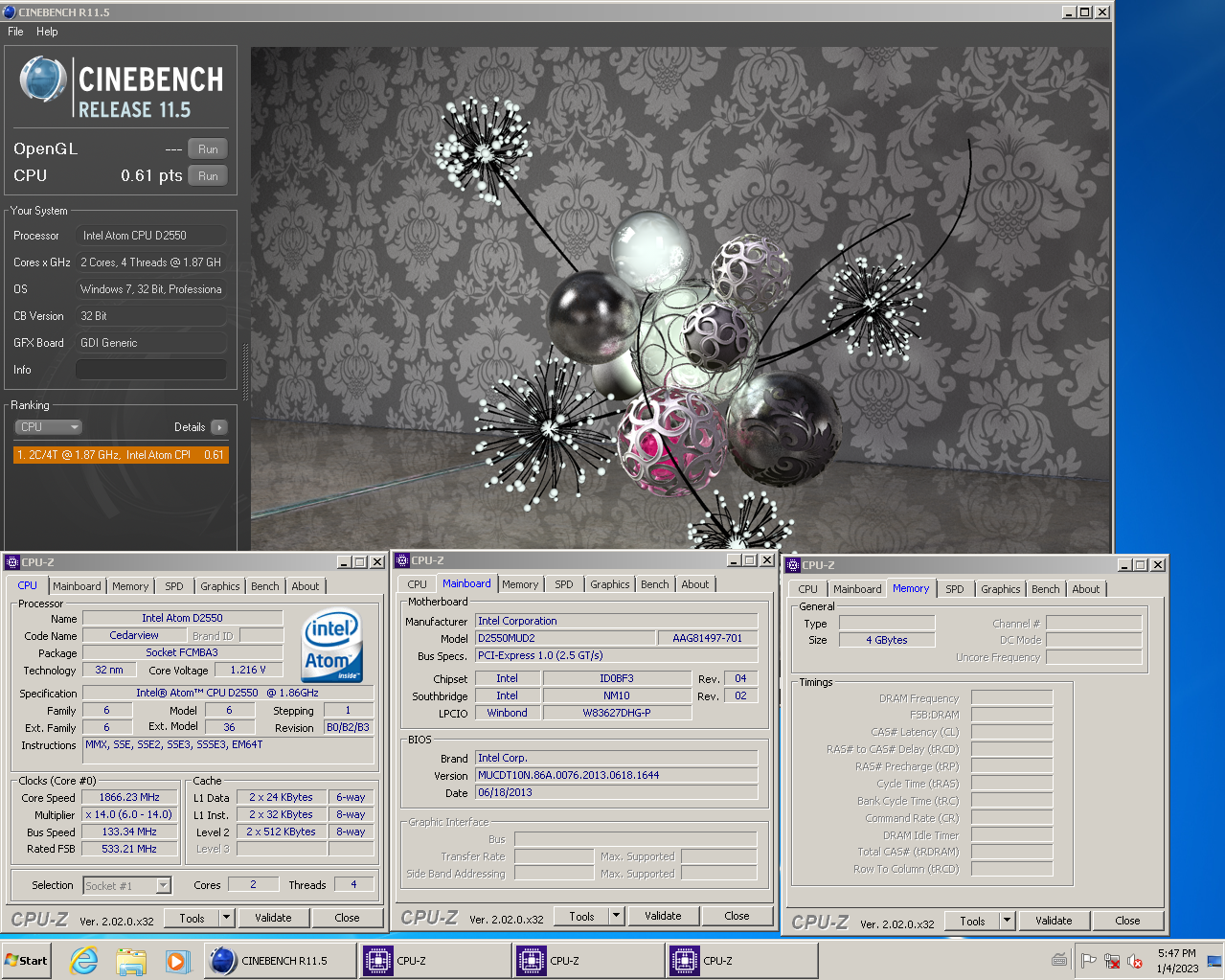Click title bar icon of CPU-Z Memory window
The height and width of the screenshot is (980, 1225).
coord(793,565)
